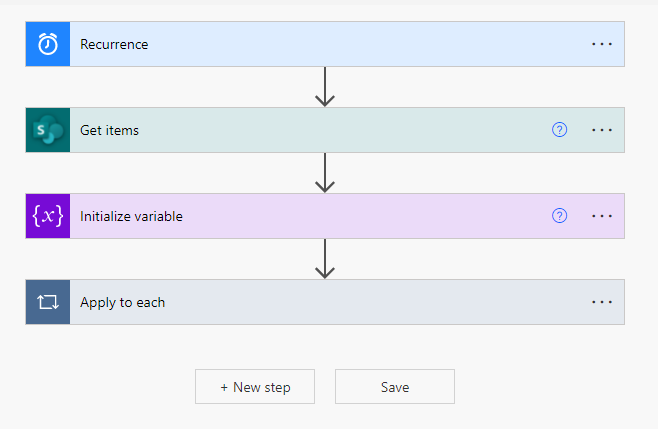Click the SharePoint icon on Get items

[48, 130]
